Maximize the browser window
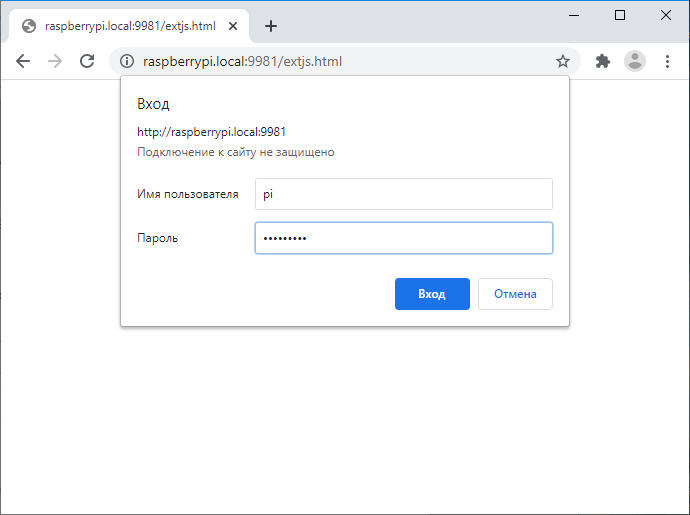 (620, 15)
